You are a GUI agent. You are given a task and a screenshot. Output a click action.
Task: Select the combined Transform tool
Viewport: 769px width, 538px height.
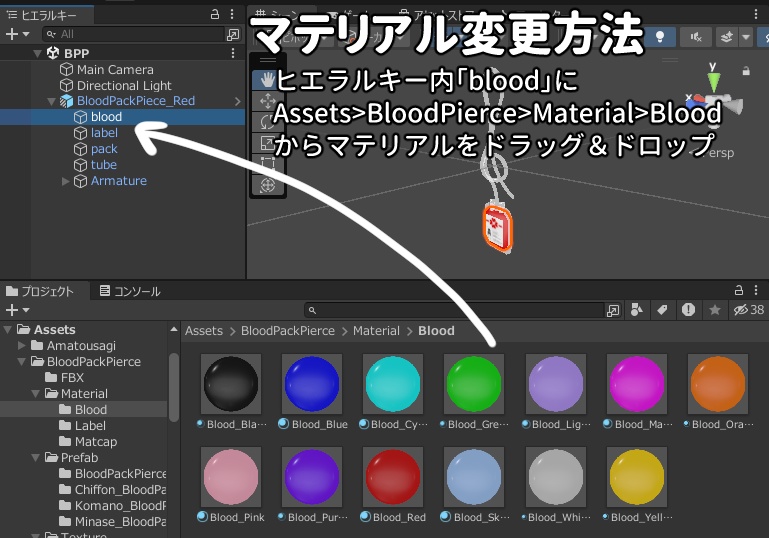(x=267, y=185)
